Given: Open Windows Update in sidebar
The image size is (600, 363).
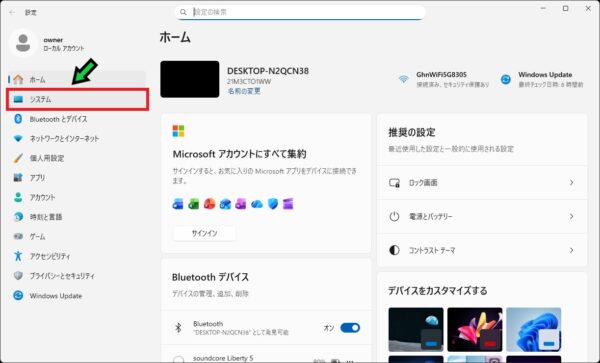Looking at the screenshot, I should click(x=77, y=295).
